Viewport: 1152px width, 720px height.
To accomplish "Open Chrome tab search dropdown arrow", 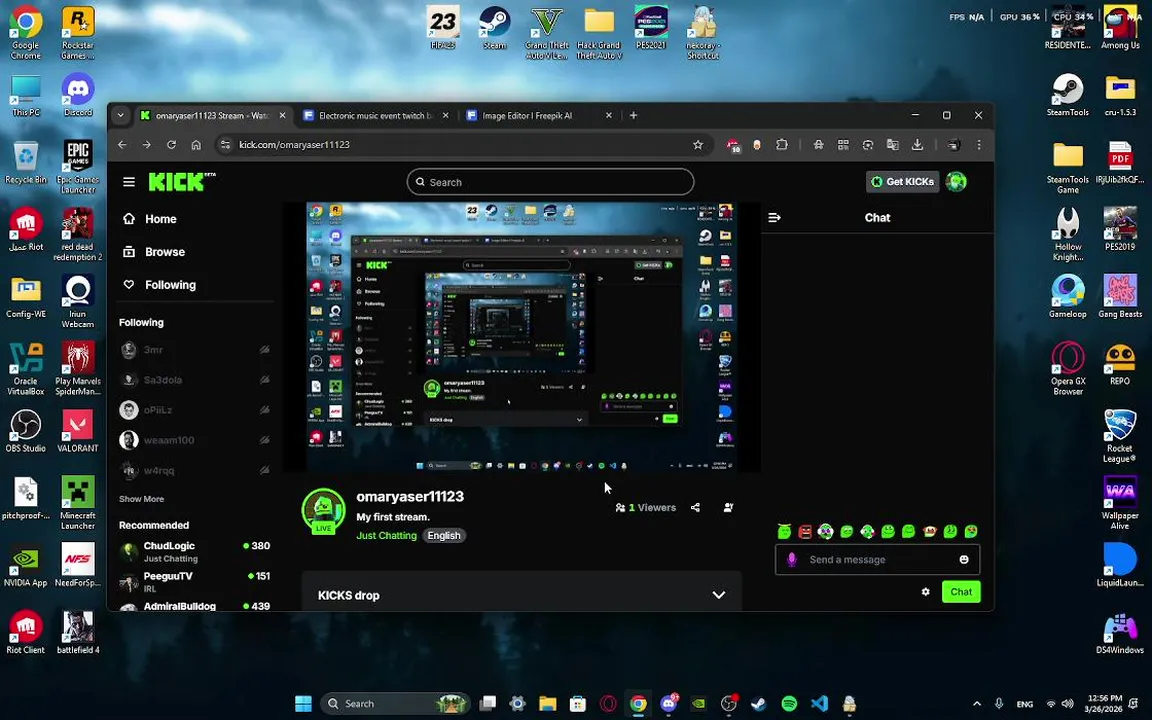I will (x=120, y=115).
